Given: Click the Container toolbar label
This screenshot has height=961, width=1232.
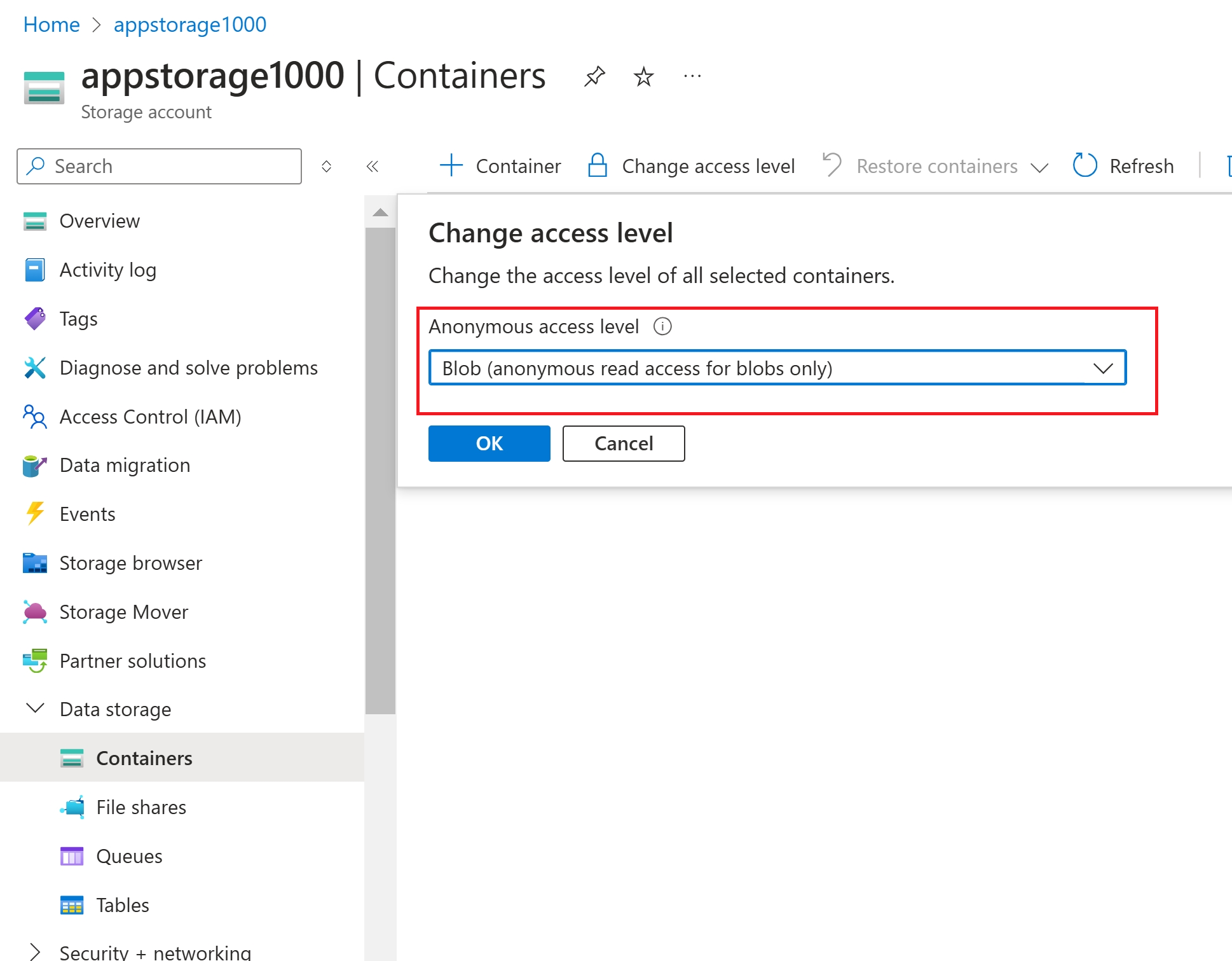Looking at the screenshot, I should click(x=518, y=166).
